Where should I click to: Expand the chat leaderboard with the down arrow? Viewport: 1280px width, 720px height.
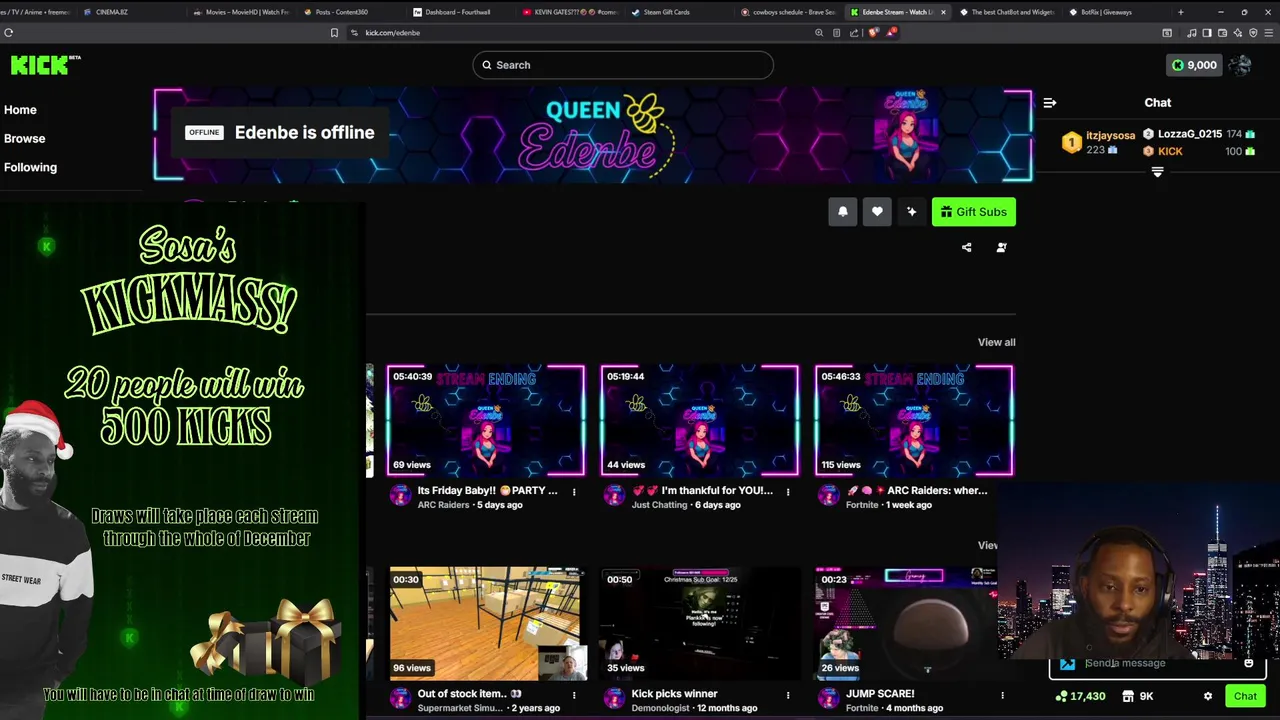click(1157, 172)
